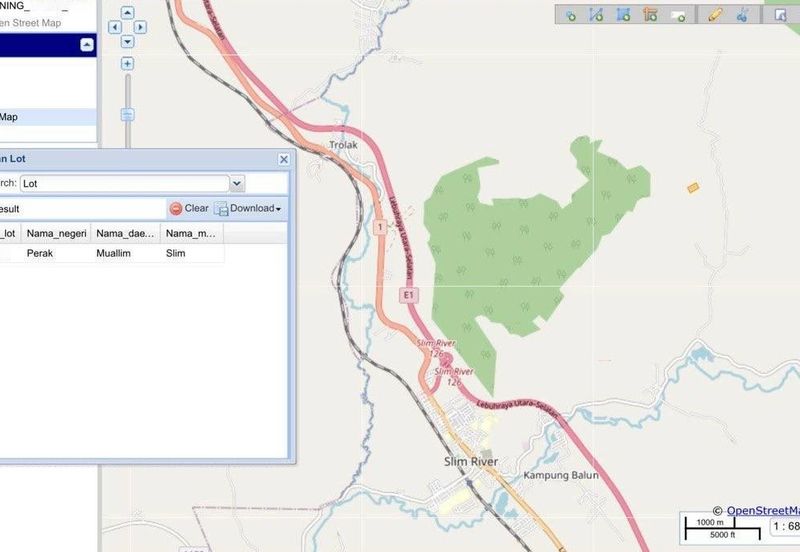Click the zoom slider handle
Image resolution: width=800 pixels, height=552 pixels.
[127, 115]
